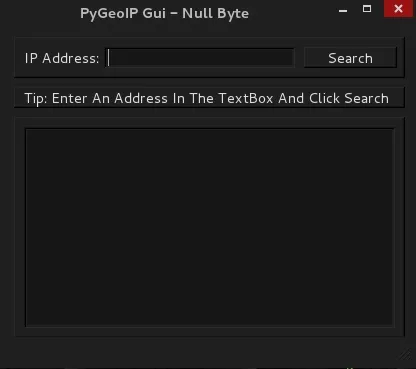Place cursor in the address entry field
Screen dimensions: 416x369
[200, 58]
